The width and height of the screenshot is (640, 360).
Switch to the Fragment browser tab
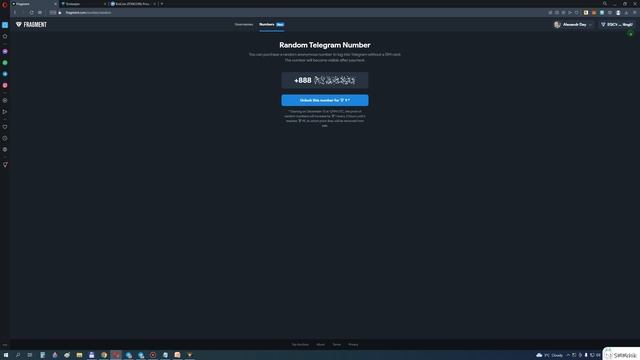[33, 4]
